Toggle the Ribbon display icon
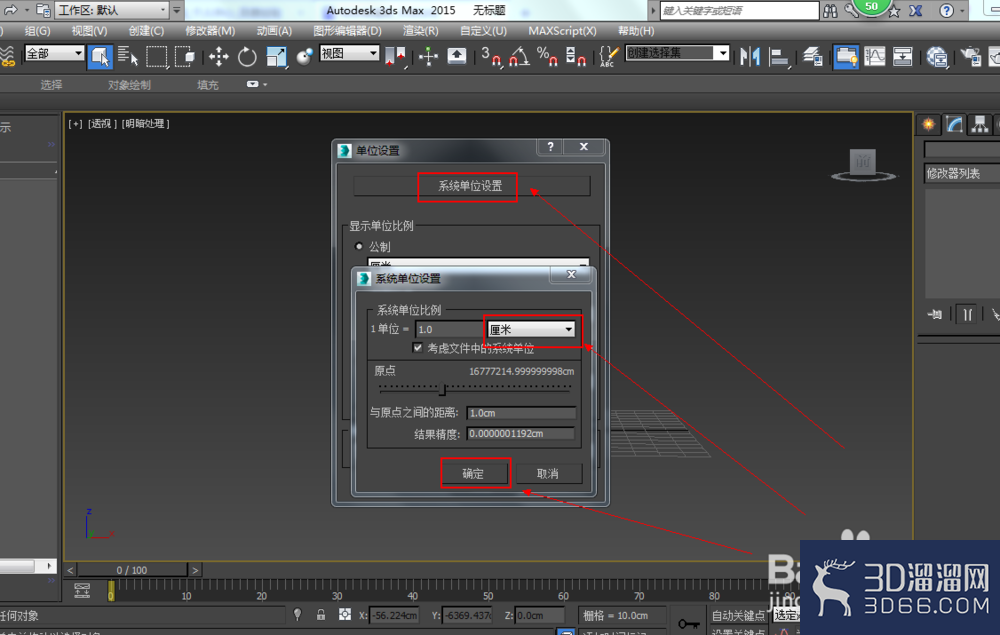Screen dimensions: 1000x635 click(846, 57)
